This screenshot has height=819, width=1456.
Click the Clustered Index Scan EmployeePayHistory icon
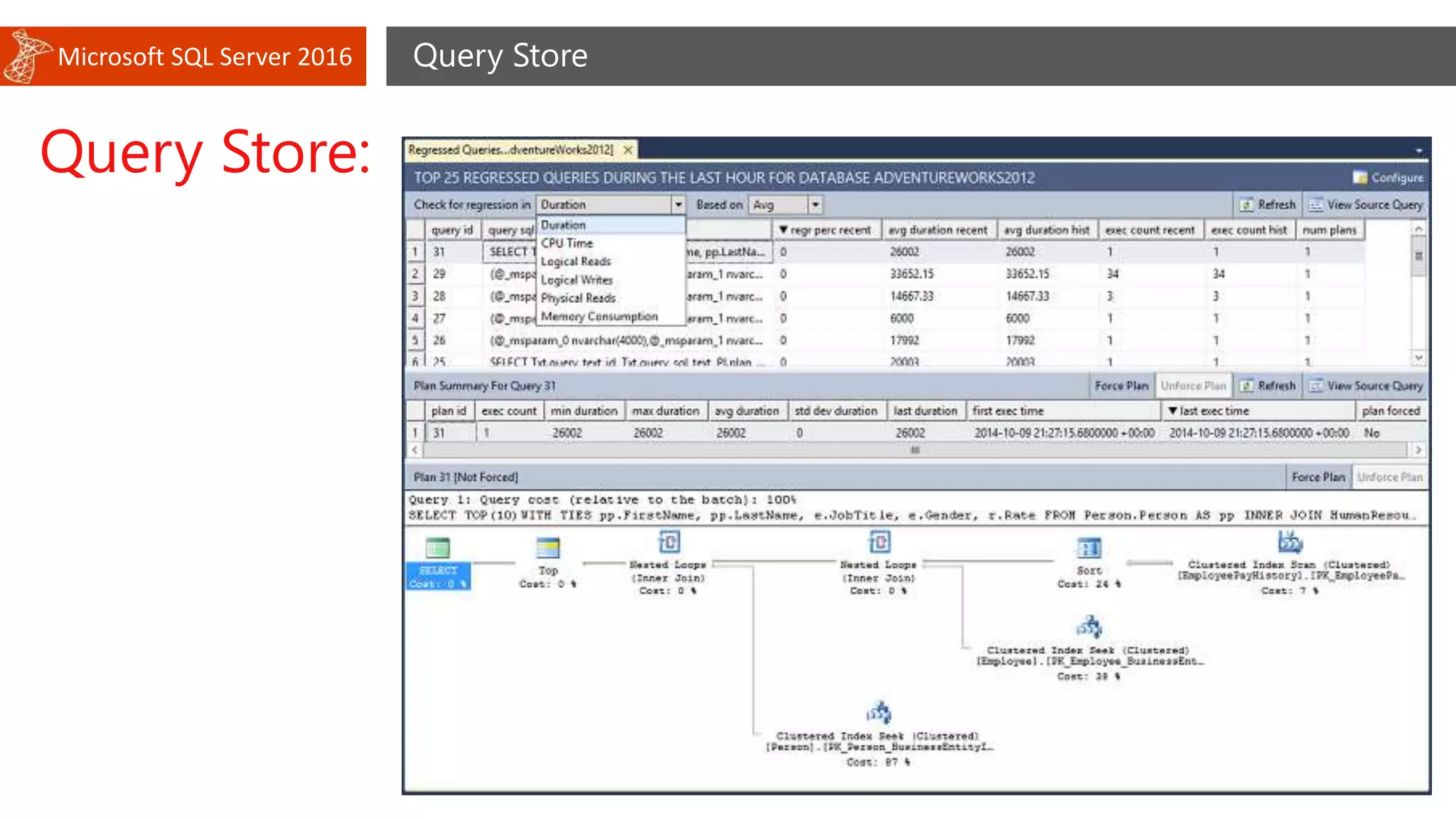(1290, 542)
